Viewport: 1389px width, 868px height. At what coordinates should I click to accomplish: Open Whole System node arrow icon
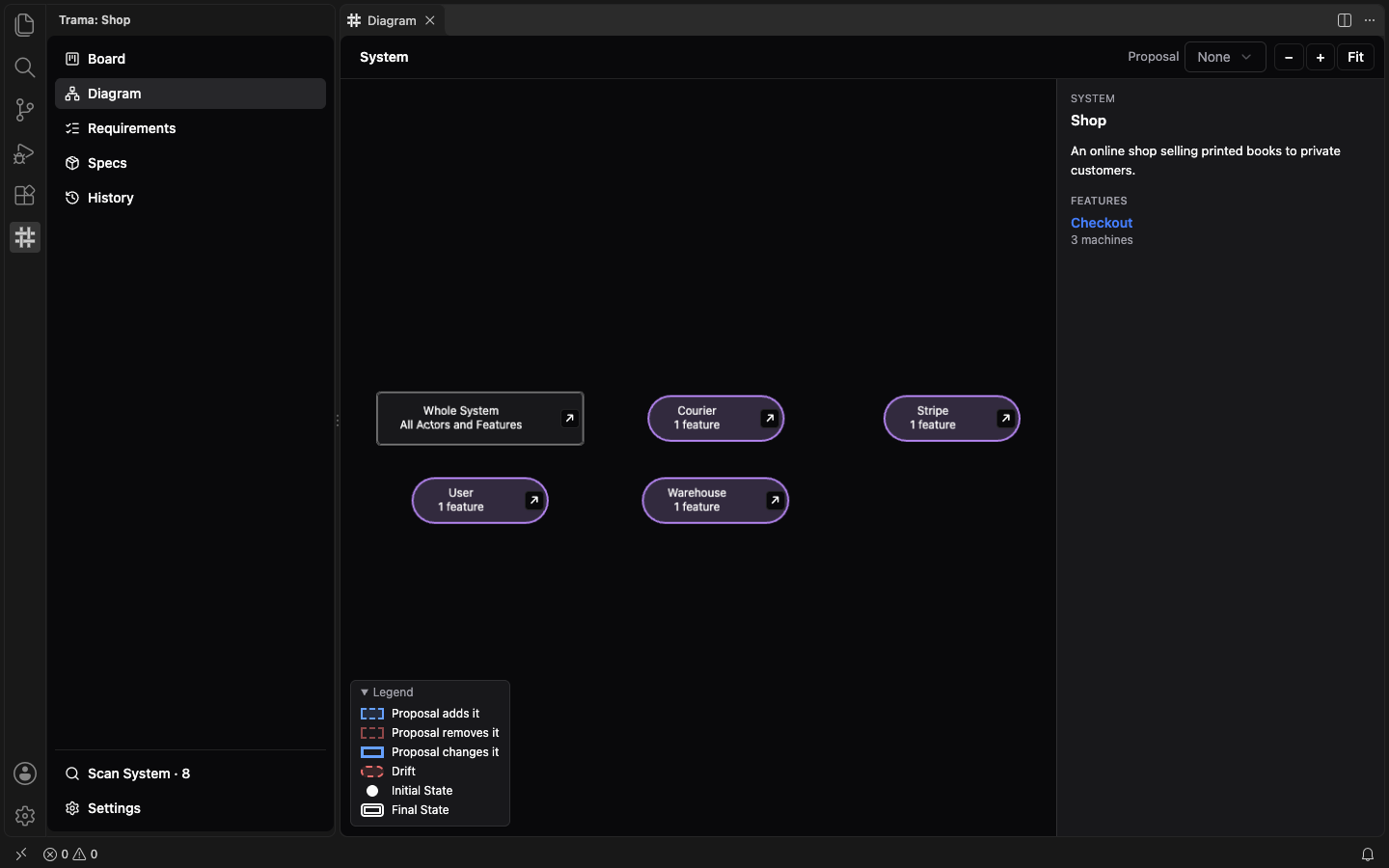tap(569, 419)
